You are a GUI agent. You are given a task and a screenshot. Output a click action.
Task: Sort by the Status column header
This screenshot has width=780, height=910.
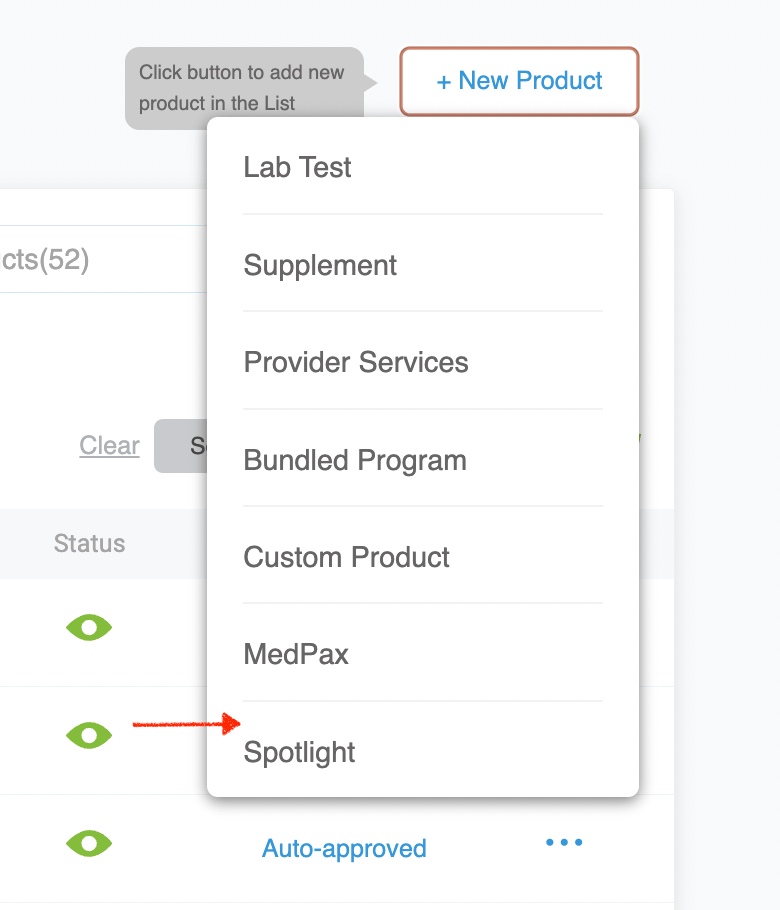[89, 544]
